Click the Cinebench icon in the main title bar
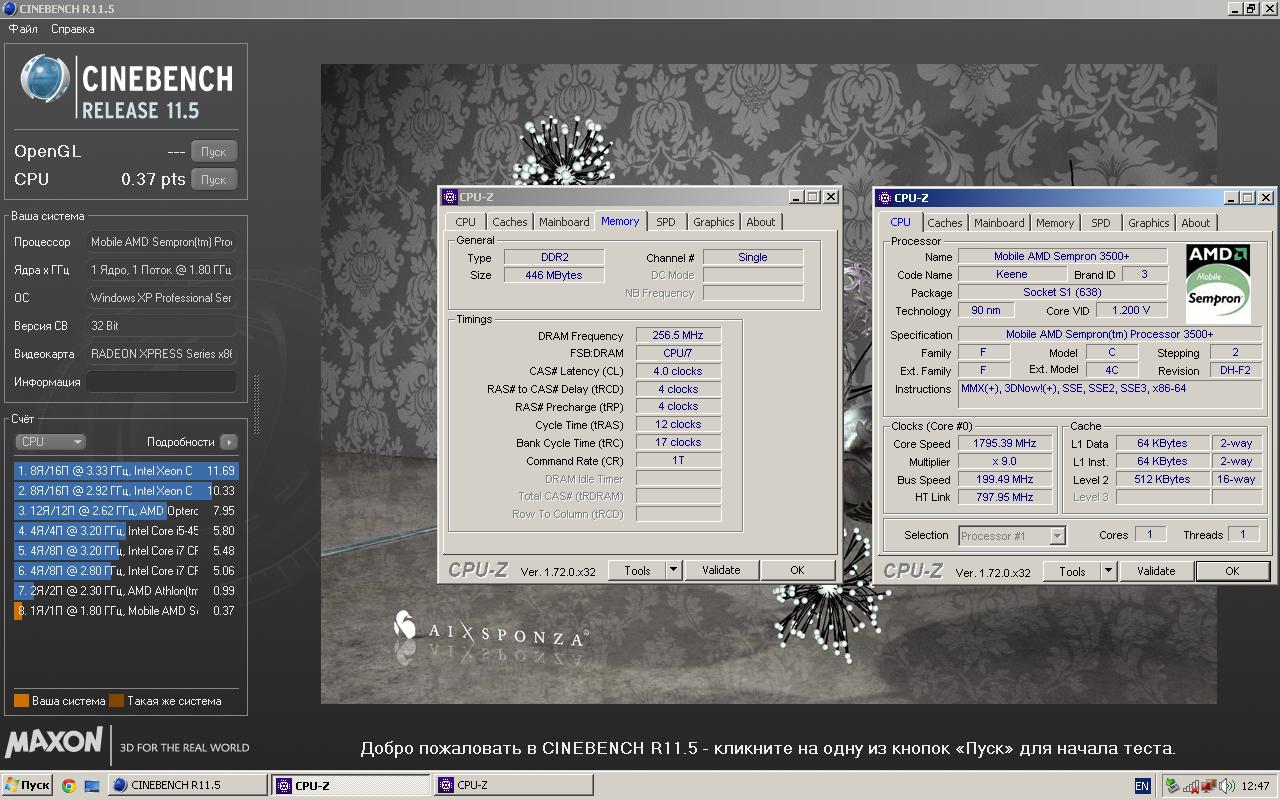This screenshot has height=800, width=1280. [x=10, y=9]
